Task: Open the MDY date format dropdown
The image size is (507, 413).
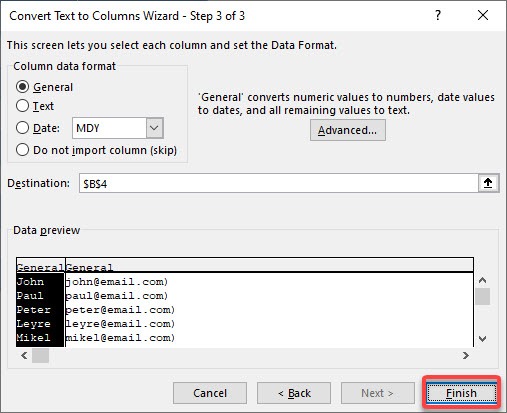Action: click(154, 128)
